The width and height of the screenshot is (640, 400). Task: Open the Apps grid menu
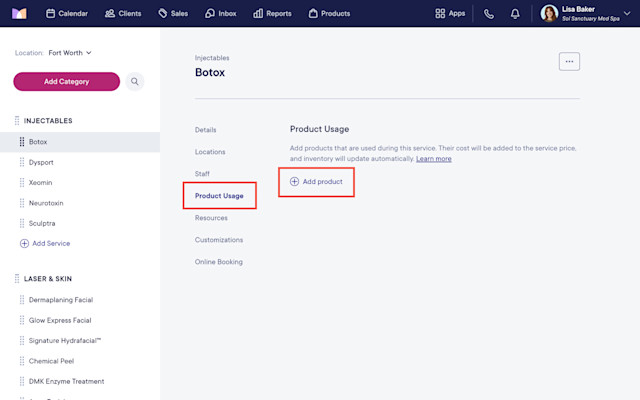click(450, 13)
